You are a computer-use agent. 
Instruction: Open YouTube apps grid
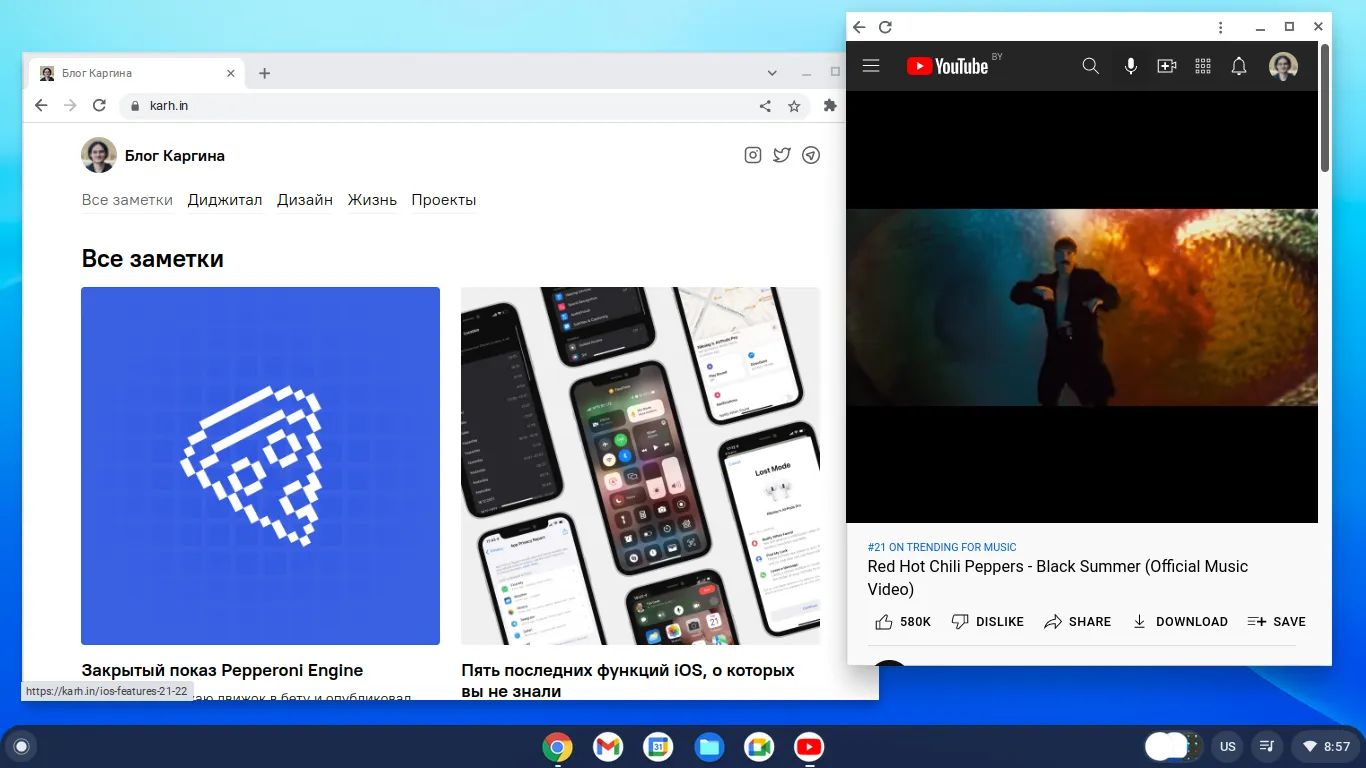[1203, 66]
